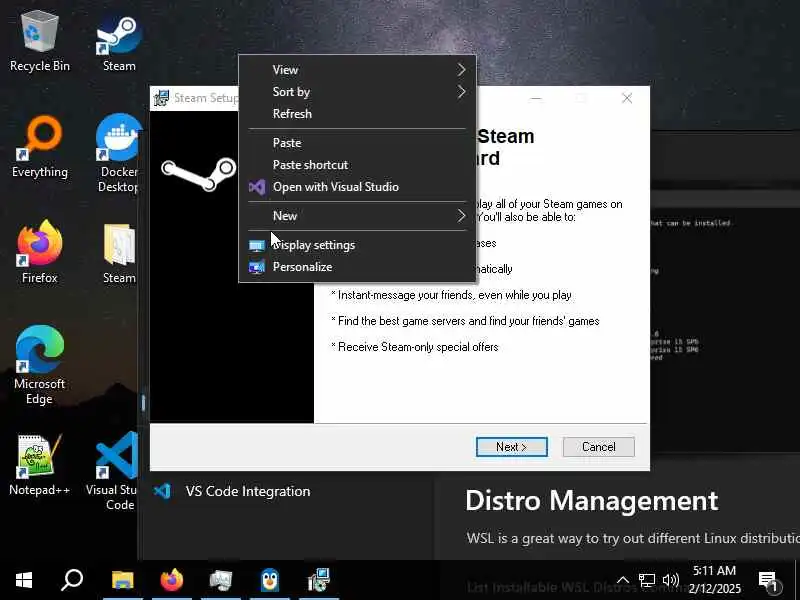
Task: Expand the New submenu
Action: point(357,216)
